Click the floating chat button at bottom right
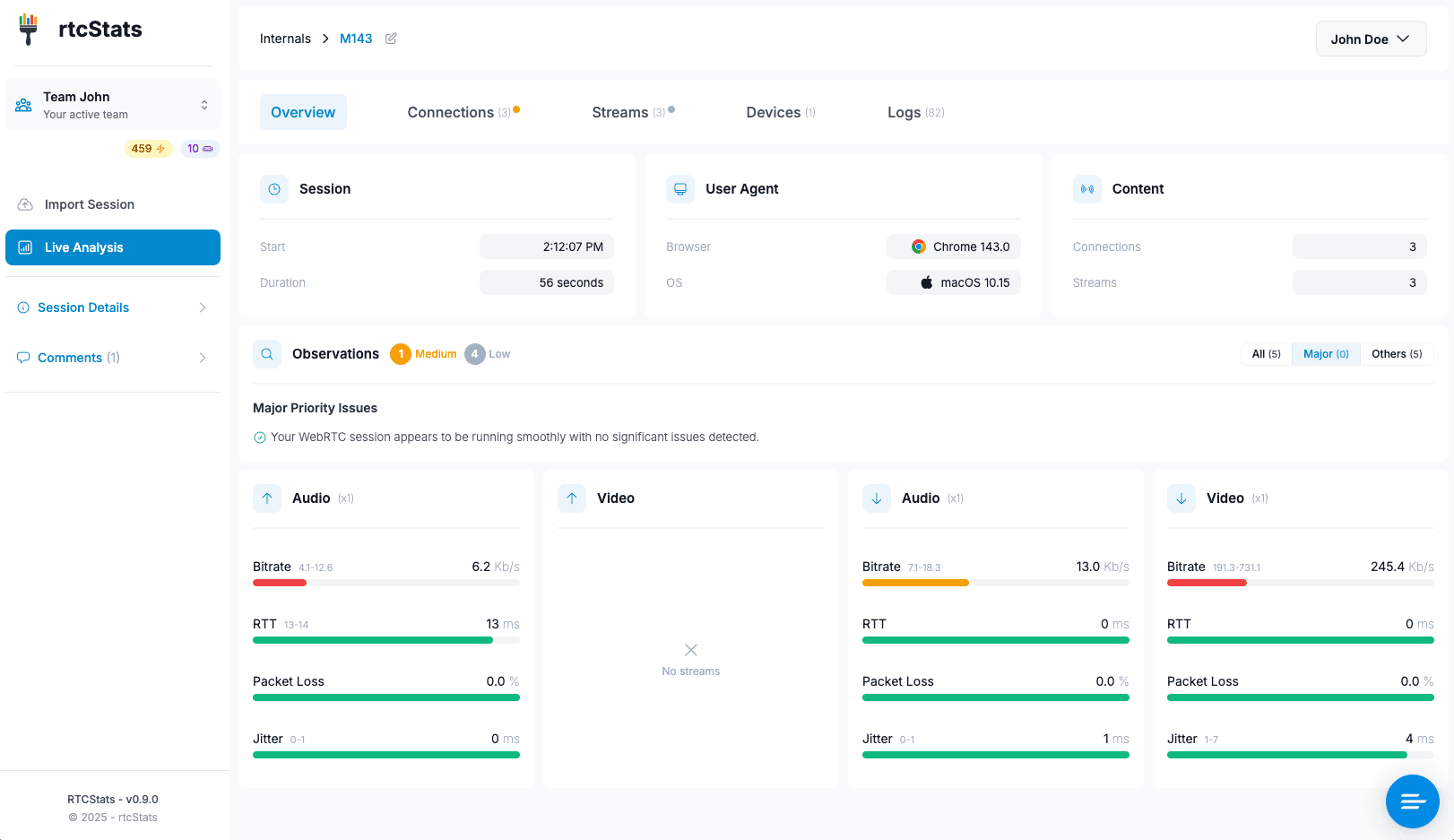 pyautogui.click(x=1412, y=801)
